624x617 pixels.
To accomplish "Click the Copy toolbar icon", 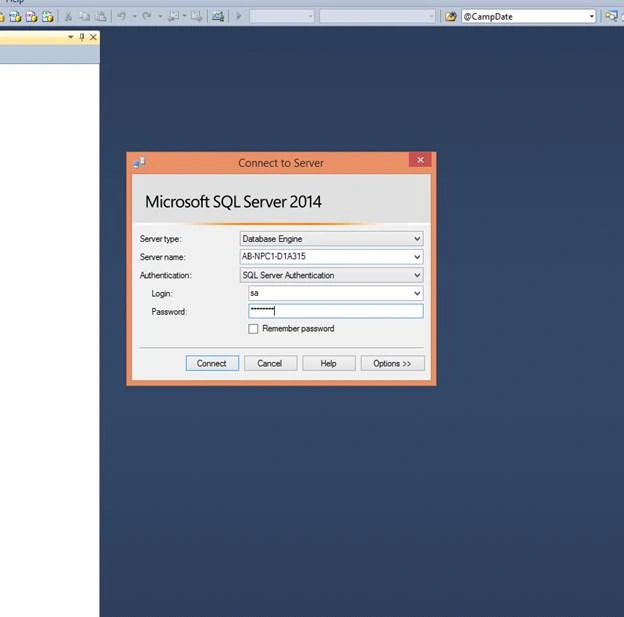I will point(84,17).
